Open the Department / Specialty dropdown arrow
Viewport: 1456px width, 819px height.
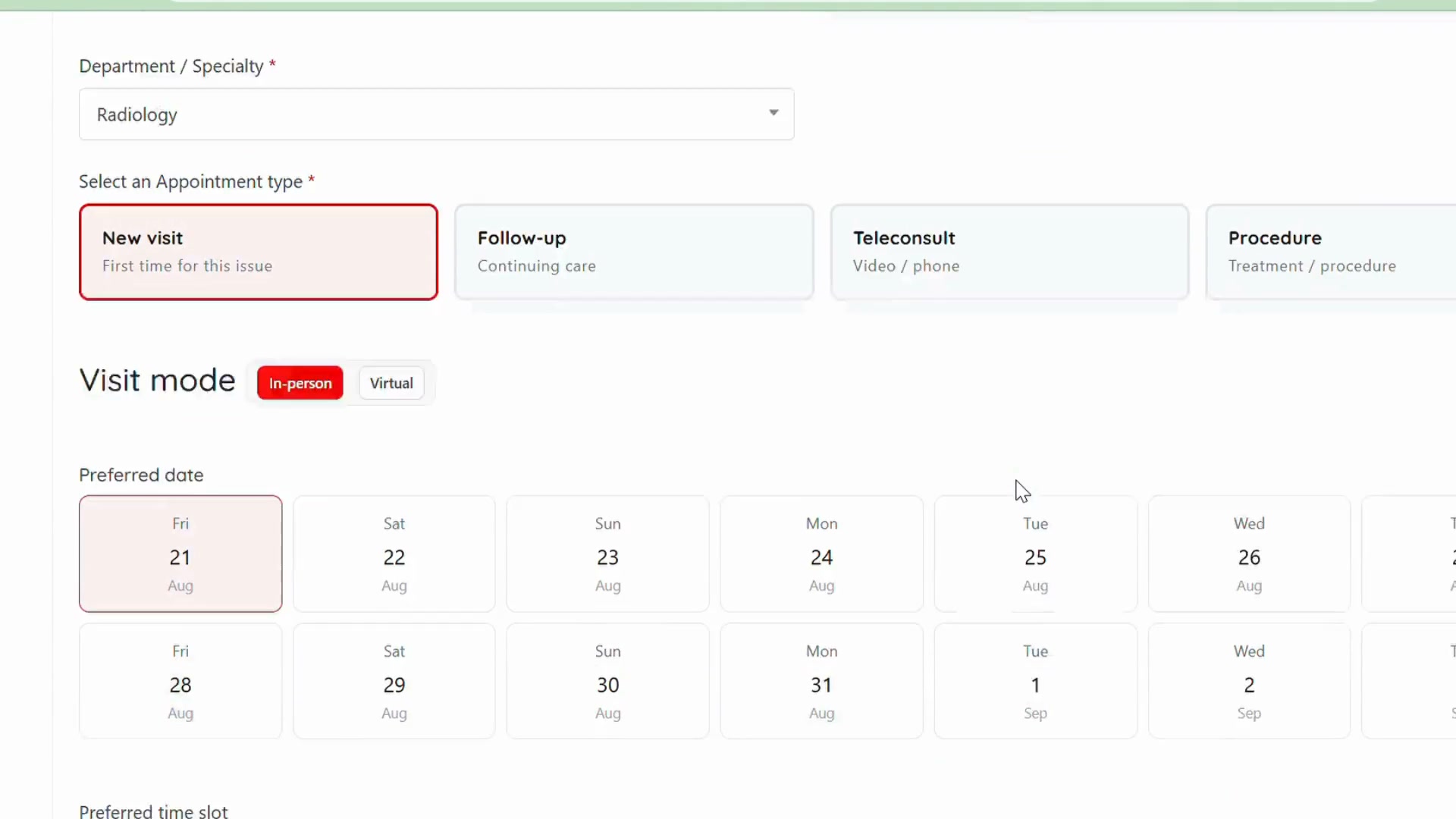click(x=773, y=113)
